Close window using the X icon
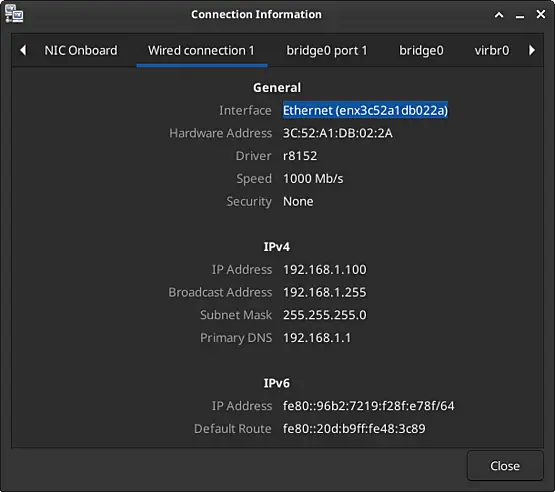Screen dimensions: 555x492 [x=540, y=14]
